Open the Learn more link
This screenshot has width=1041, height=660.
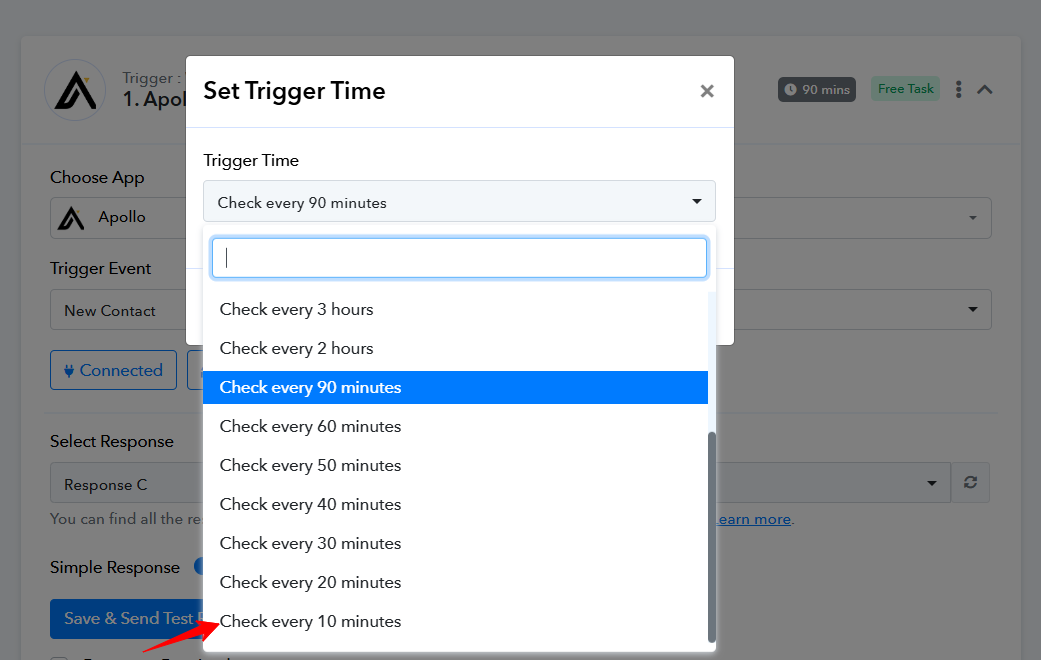[754, 519]
